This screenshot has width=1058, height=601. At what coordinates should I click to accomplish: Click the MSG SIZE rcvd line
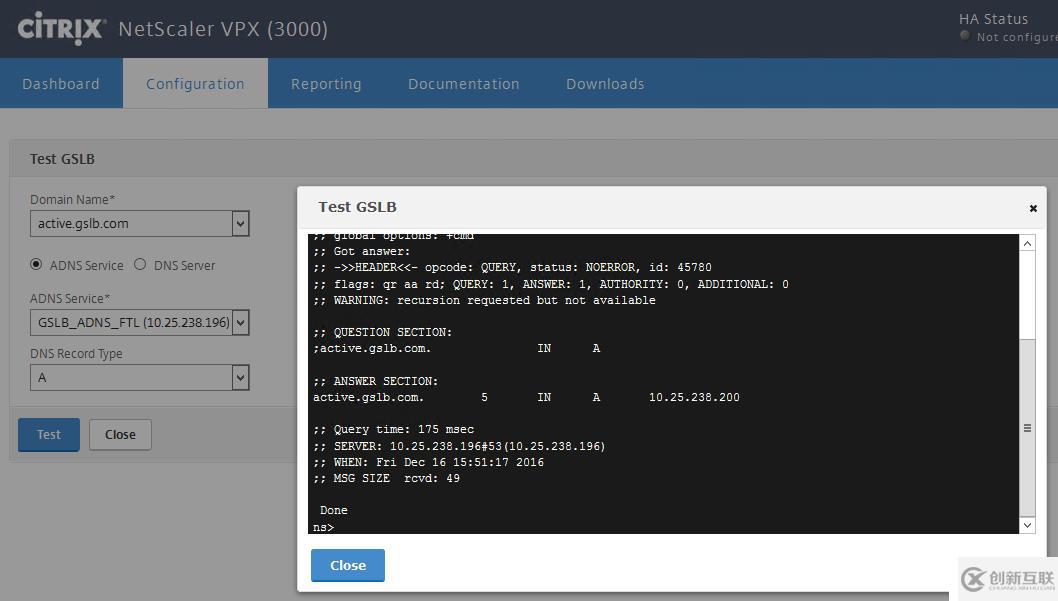pyautogui.click(x=386, y=478)
